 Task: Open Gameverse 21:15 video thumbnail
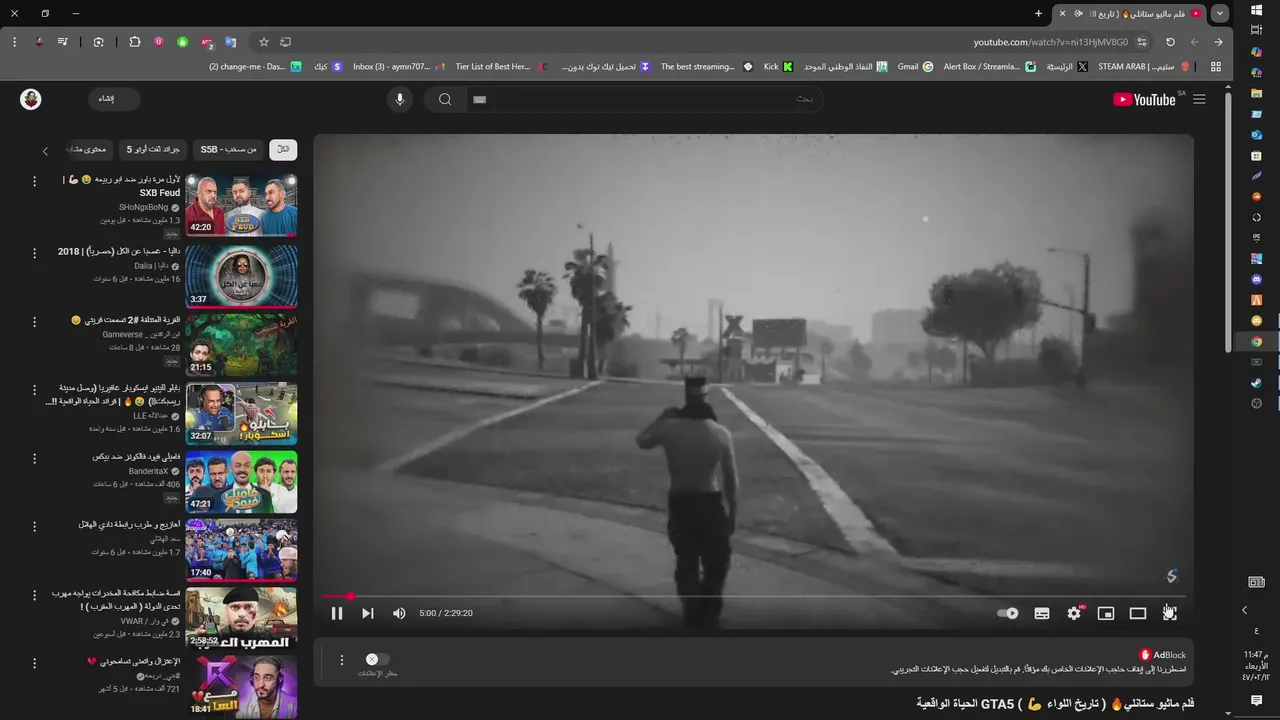[241, 344]
